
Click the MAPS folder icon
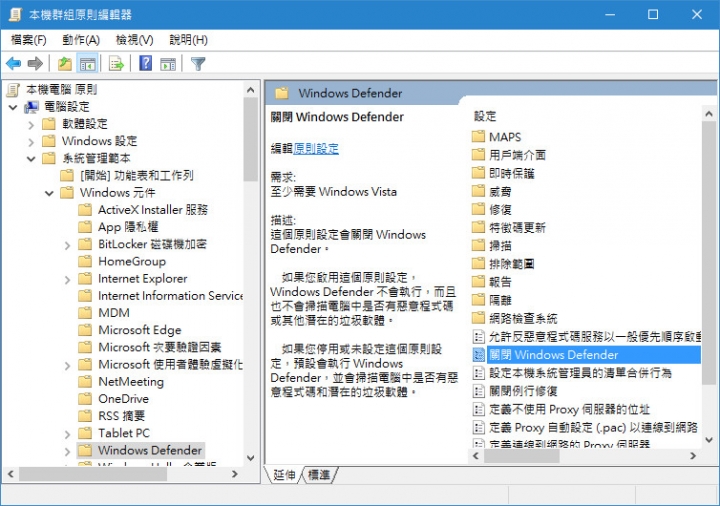click(478, 136)
